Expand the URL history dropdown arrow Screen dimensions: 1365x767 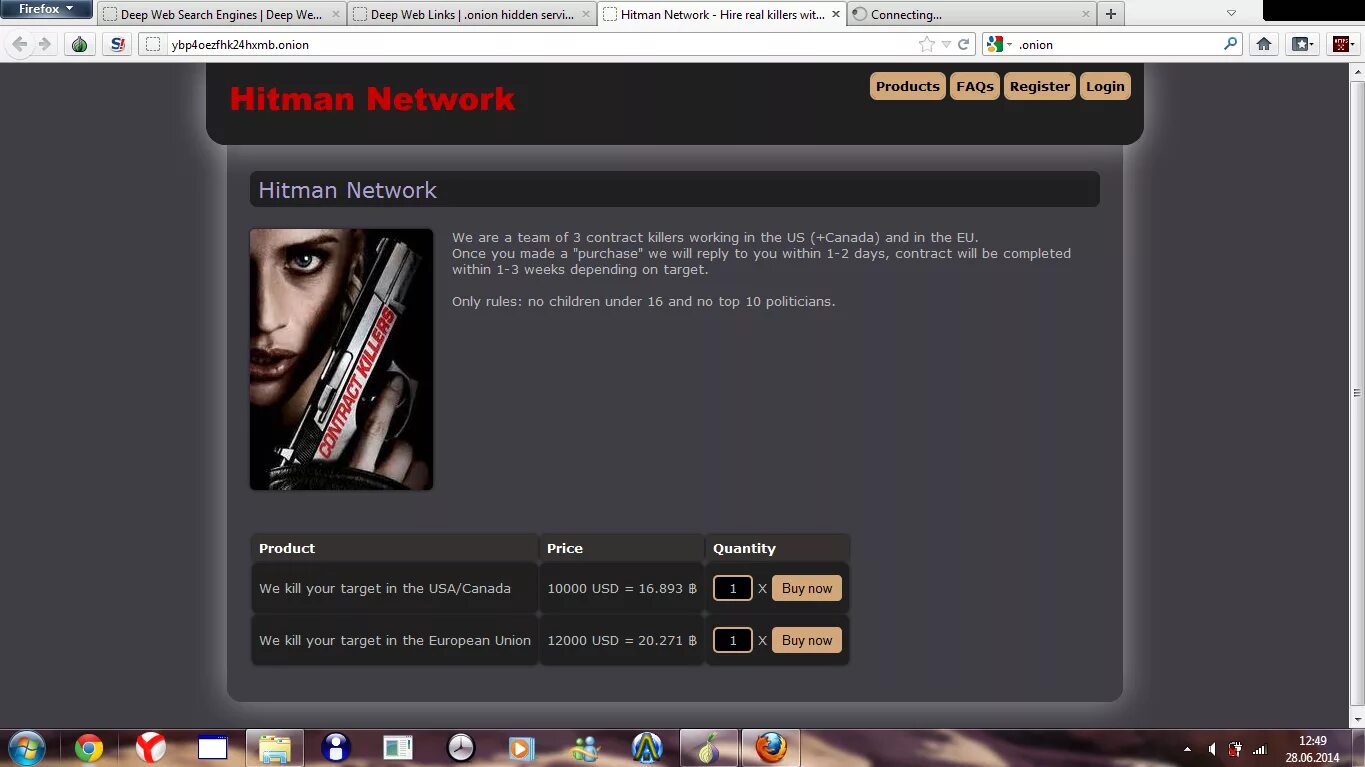tap(946, 44)
